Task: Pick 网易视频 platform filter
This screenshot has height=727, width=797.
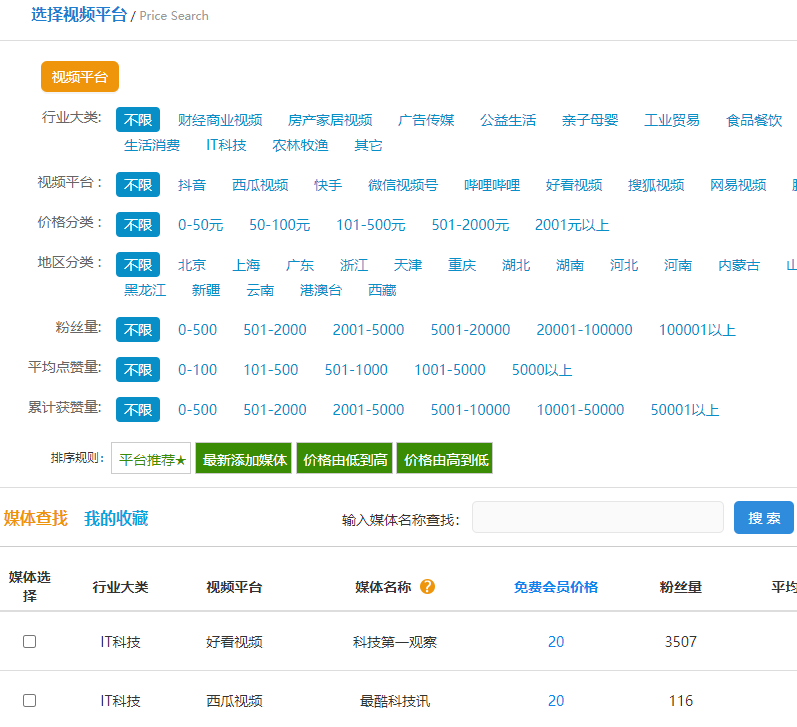Action: pyautogui.click(x=738, y=185)
